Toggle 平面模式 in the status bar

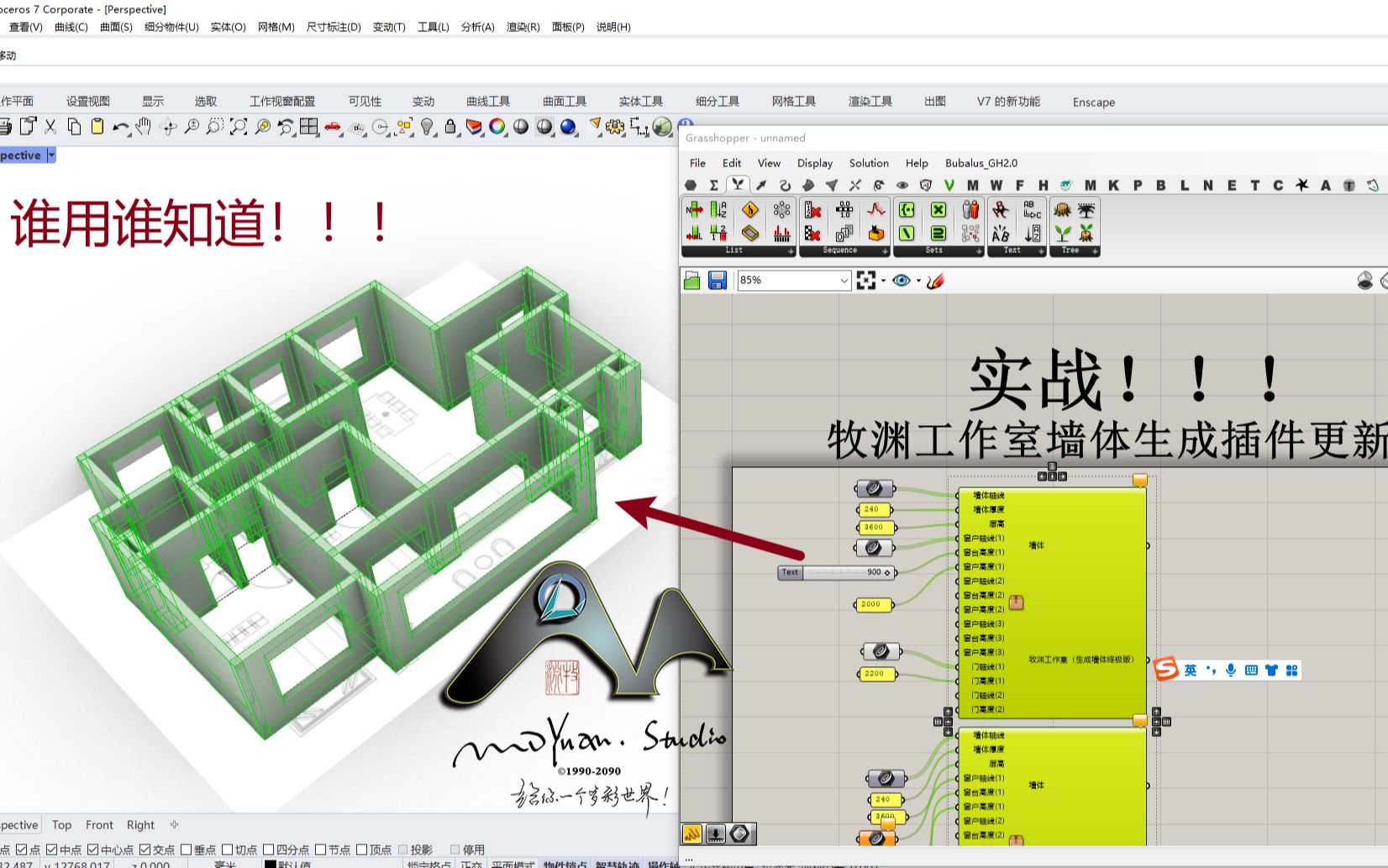coord(513,864)
